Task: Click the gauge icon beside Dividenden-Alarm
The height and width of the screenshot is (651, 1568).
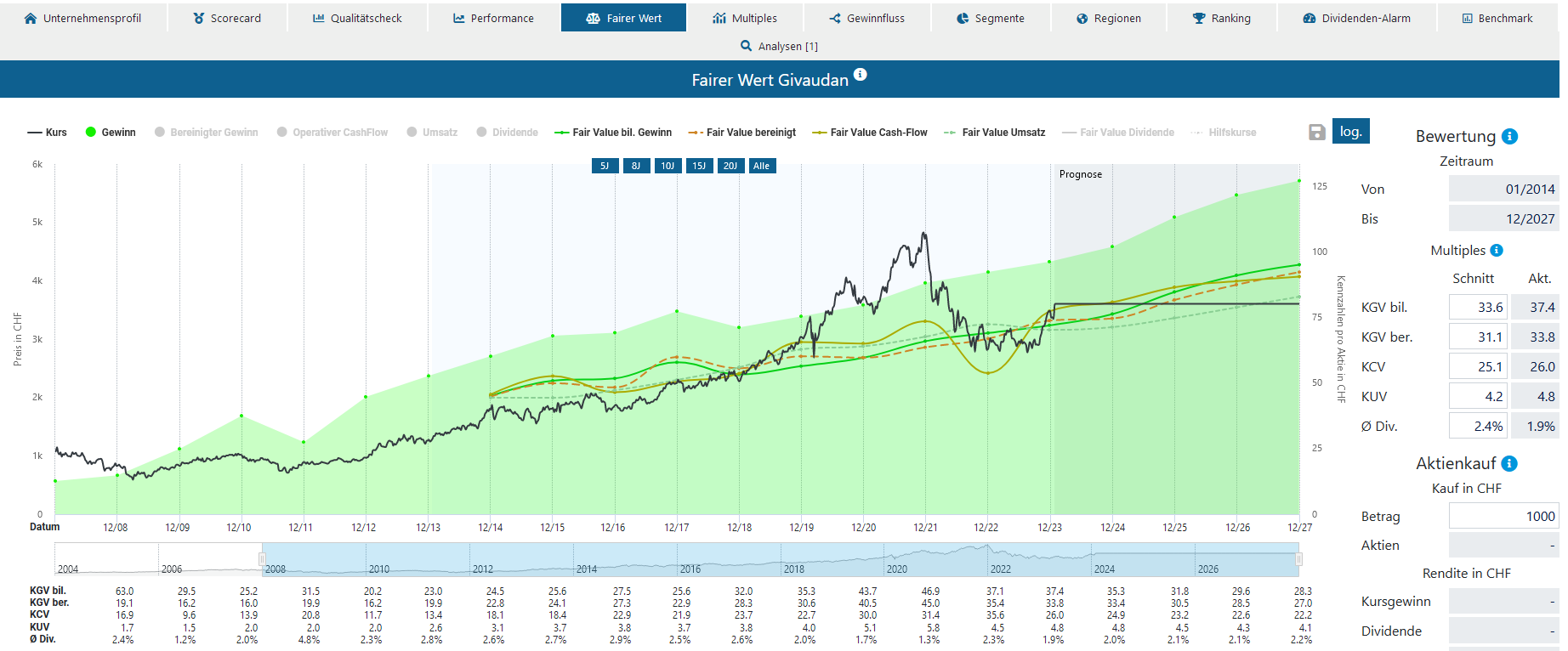Action: (x=1310, y=18)
